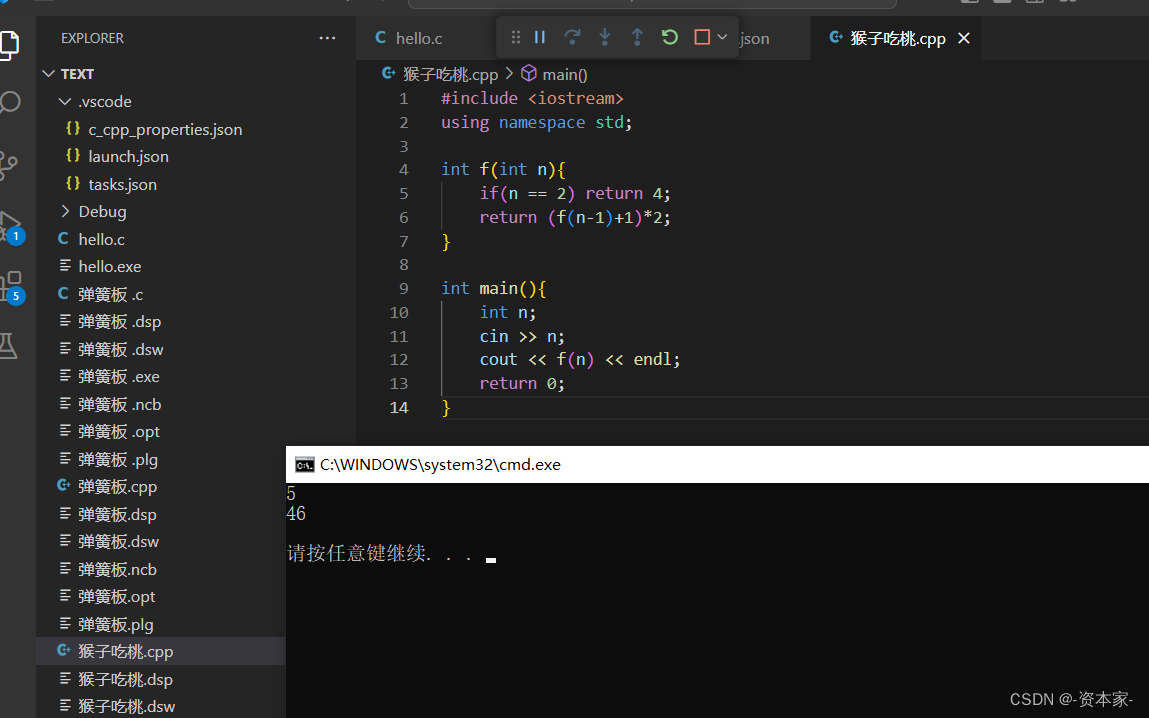Place cursor on 'using namespace std;' line
The image size is (1149, 718).
point(536,122)
